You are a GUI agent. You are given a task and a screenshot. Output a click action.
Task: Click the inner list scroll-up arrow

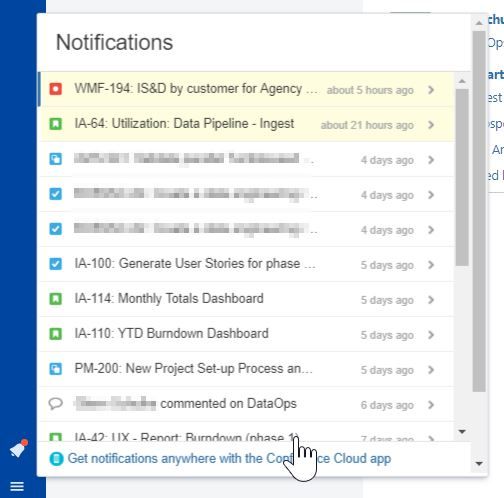click(x=462, y=81)
